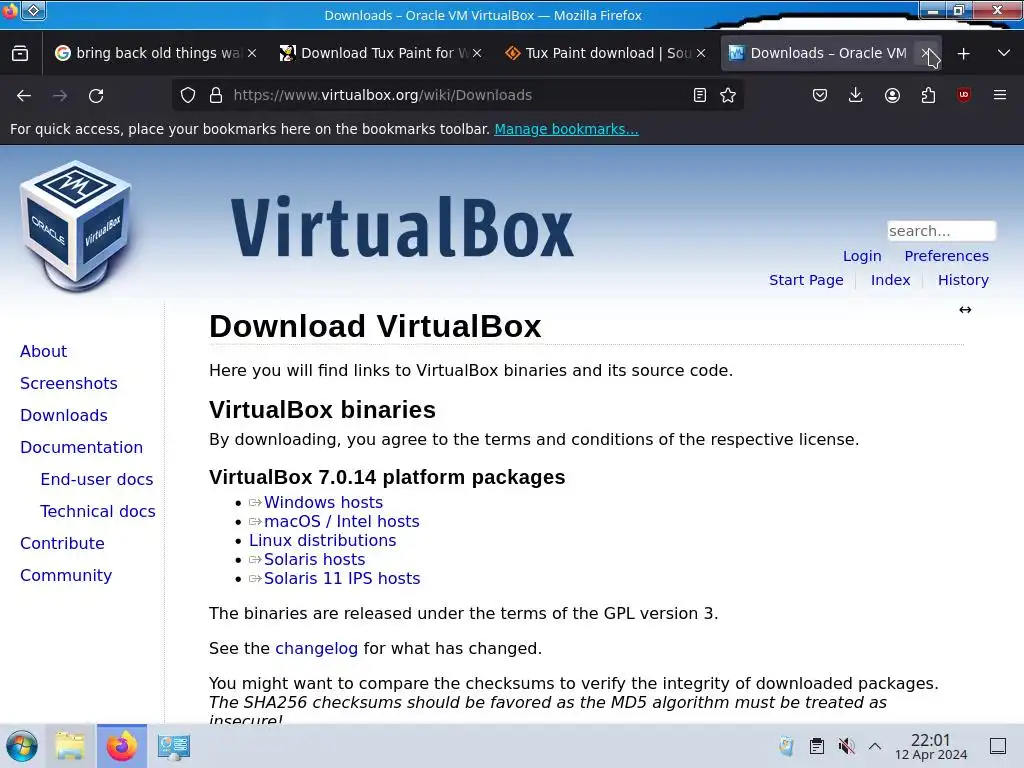Focus the wiki search box
The image size is (1024, 768).
click(x=941, y=231)
